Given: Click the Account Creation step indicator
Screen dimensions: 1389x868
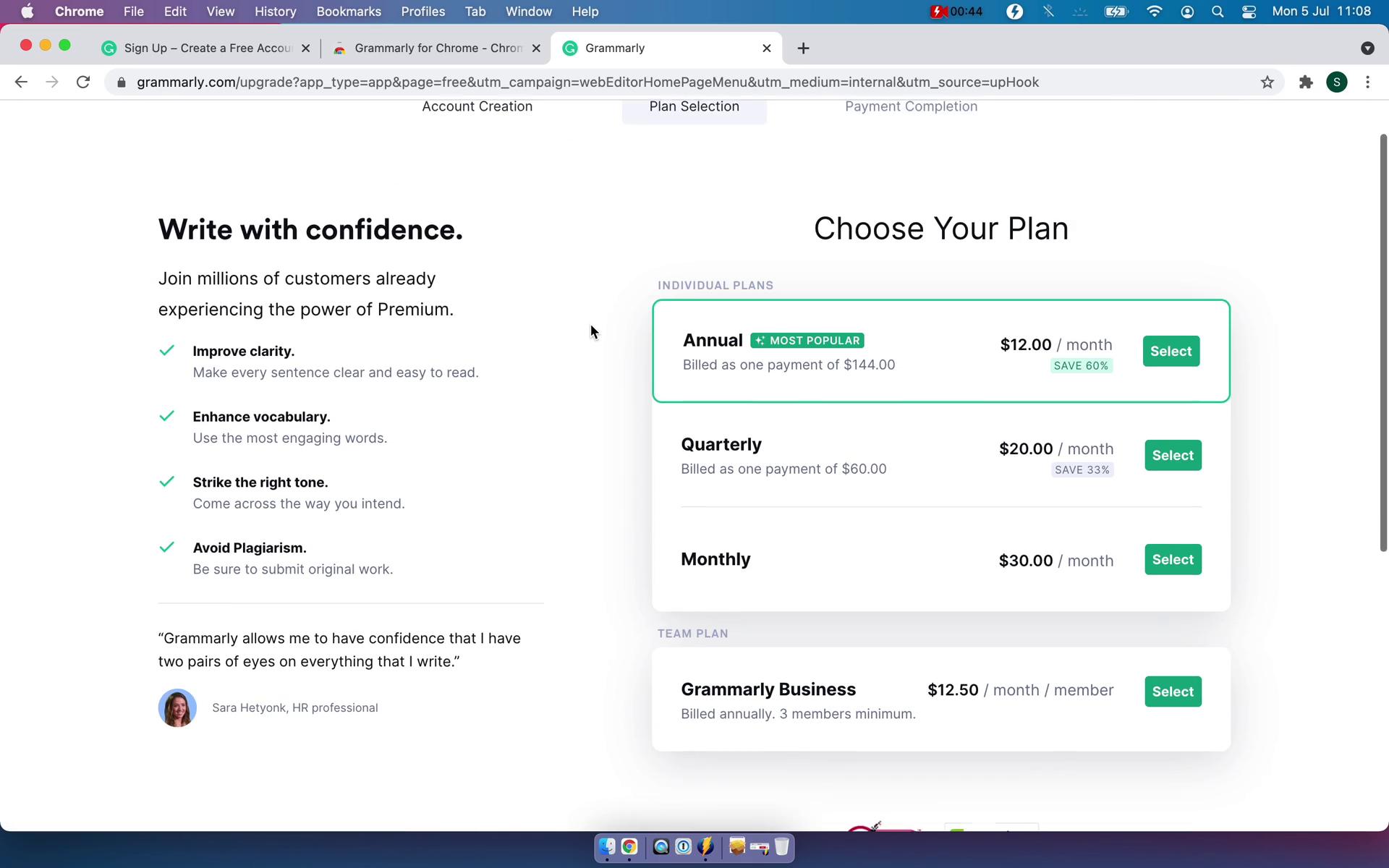Looking at the screenshot, I should point(478,106).
